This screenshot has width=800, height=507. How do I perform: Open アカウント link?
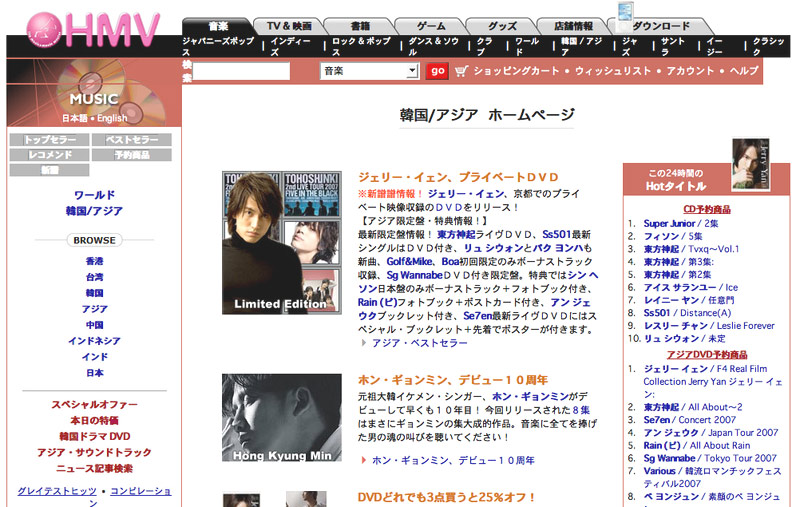[x=690, y=71]
